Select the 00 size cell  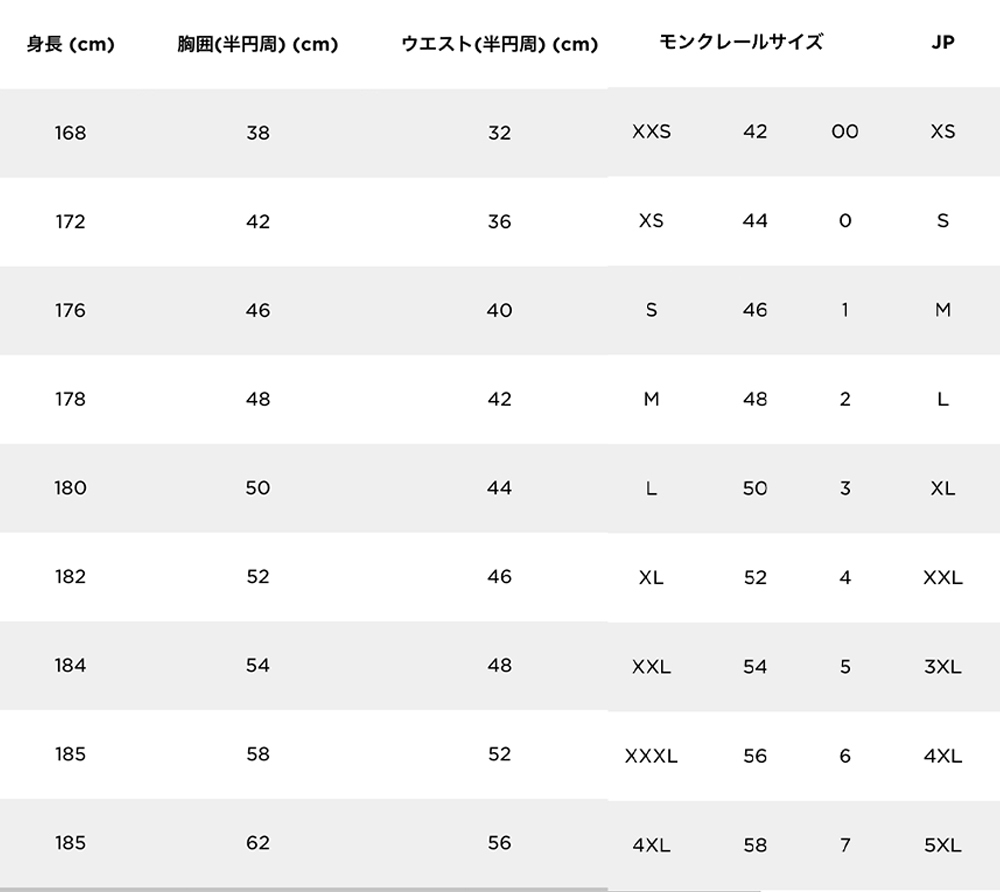[845, 131]
